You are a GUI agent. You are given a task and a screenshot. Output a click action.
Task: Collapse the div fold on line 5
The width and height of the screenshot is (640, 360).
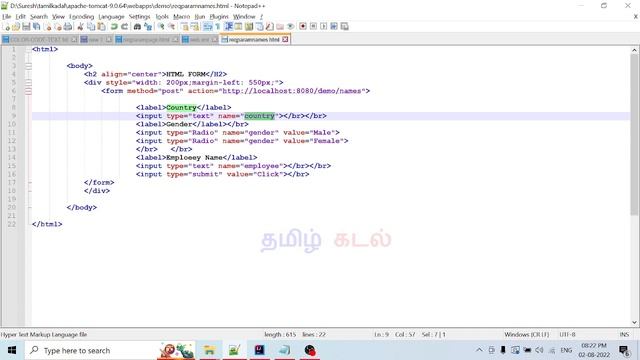pos(29,82)
